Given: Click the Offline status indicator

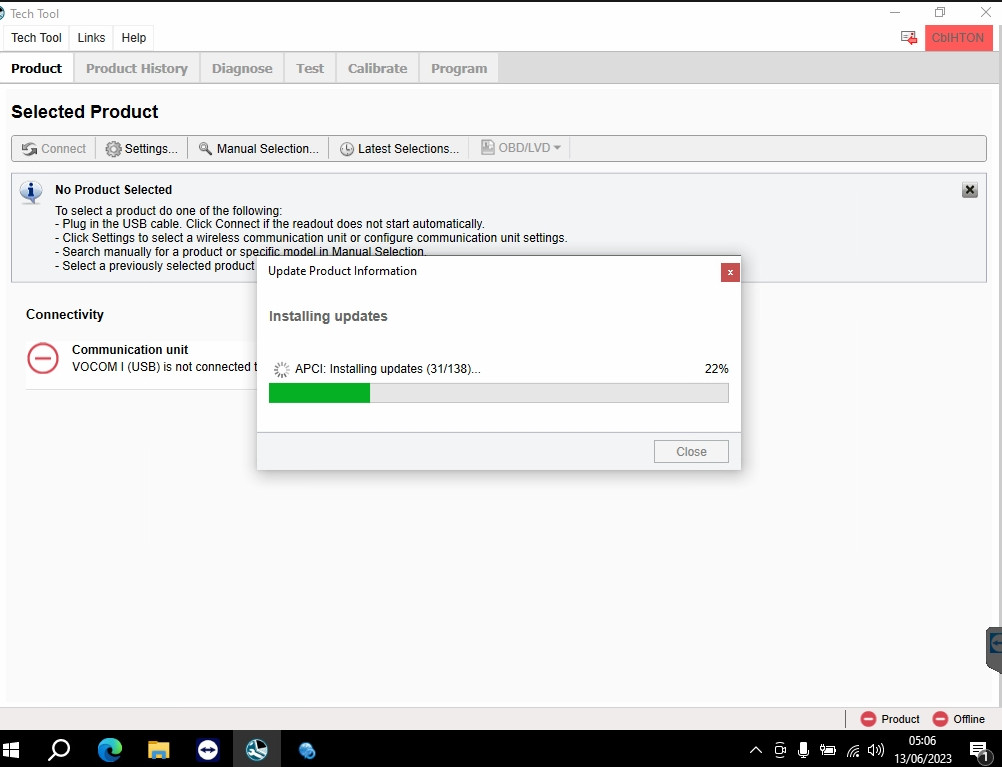Looking at the screenshot, I should (x=959, y=719).
